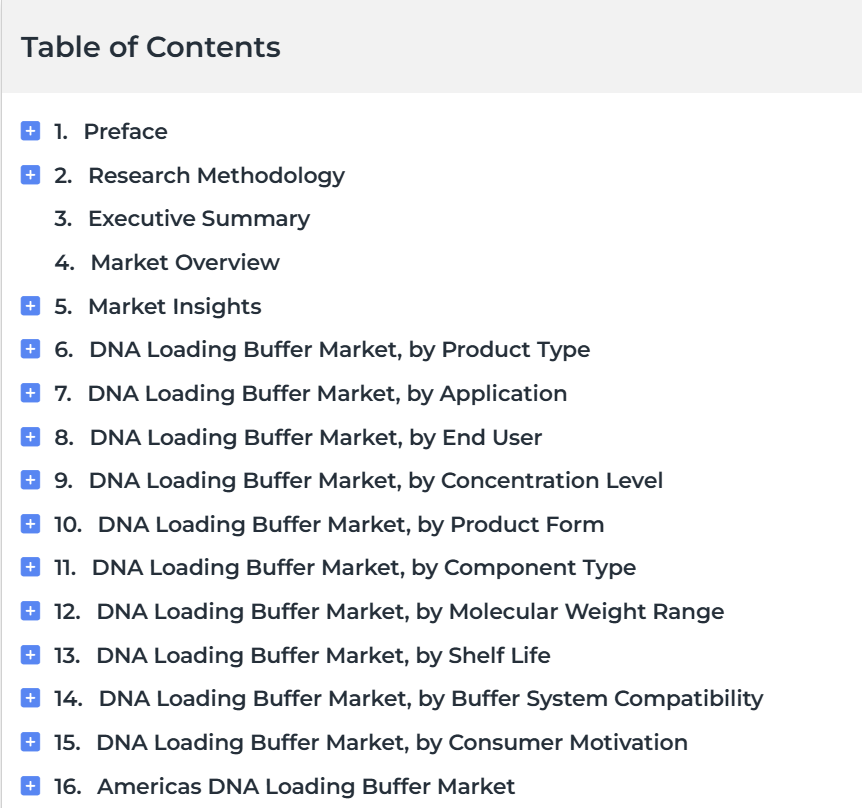Image resolution: width=862 pixels, height=808 pixels.
Task: Expand the Market Insights plus icon
Action: click(x=30, y=306)
